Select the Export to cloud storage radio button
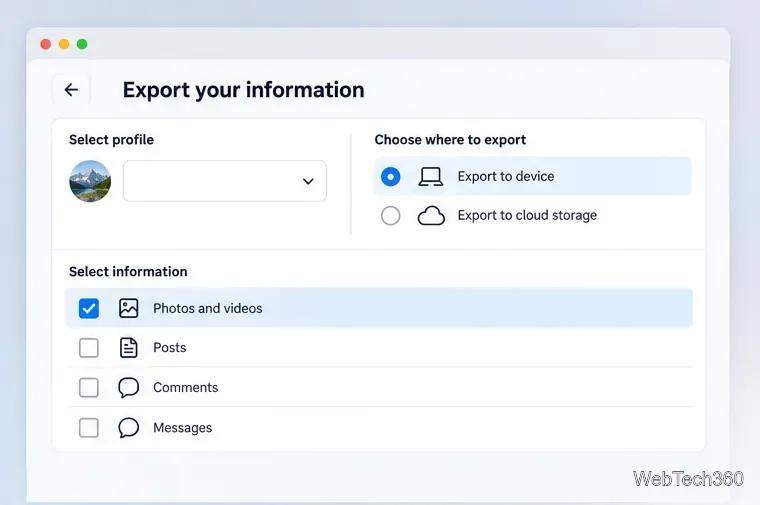 click(391, 216)
